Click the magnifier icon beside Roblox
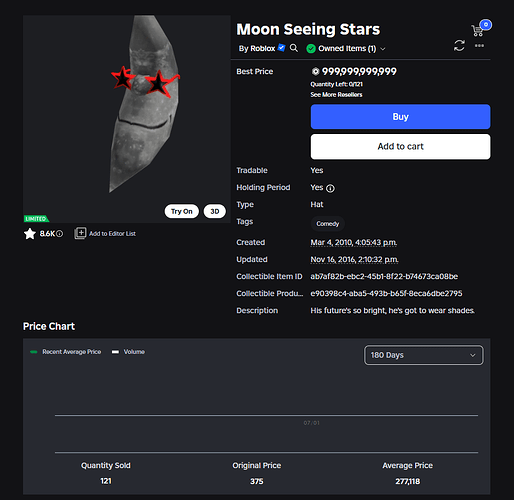Image resolution: width=514 pixels, height=500 pixels. coord(294,48)
